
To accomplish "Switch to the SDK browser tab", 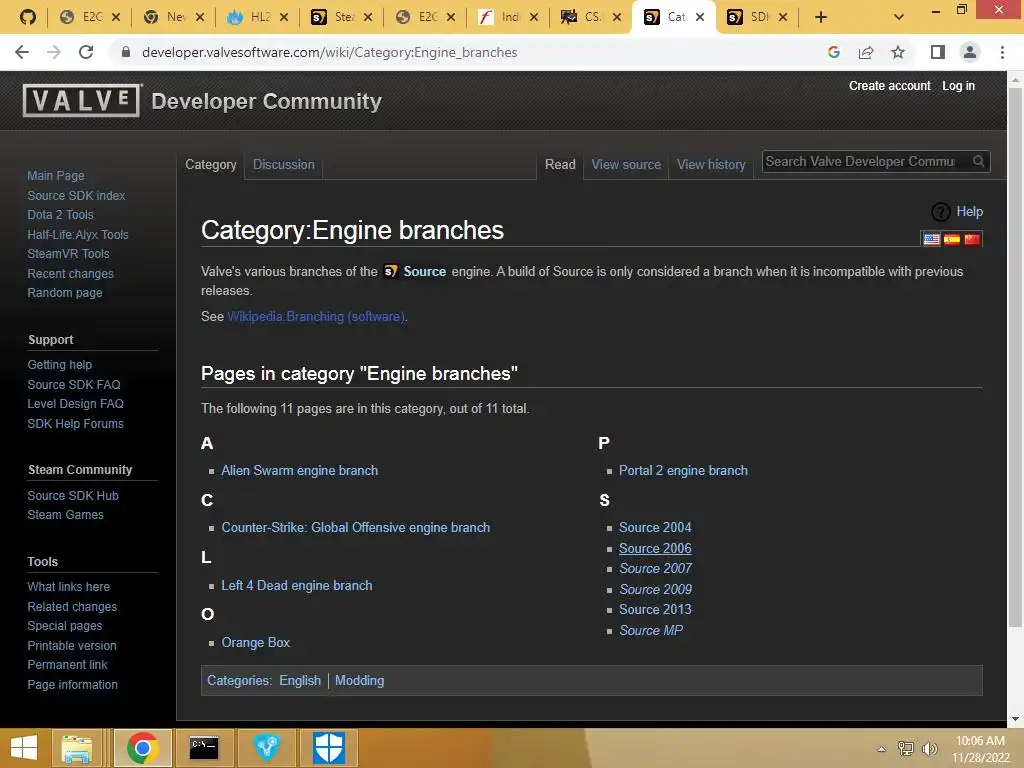I will (x=758, y=17).
